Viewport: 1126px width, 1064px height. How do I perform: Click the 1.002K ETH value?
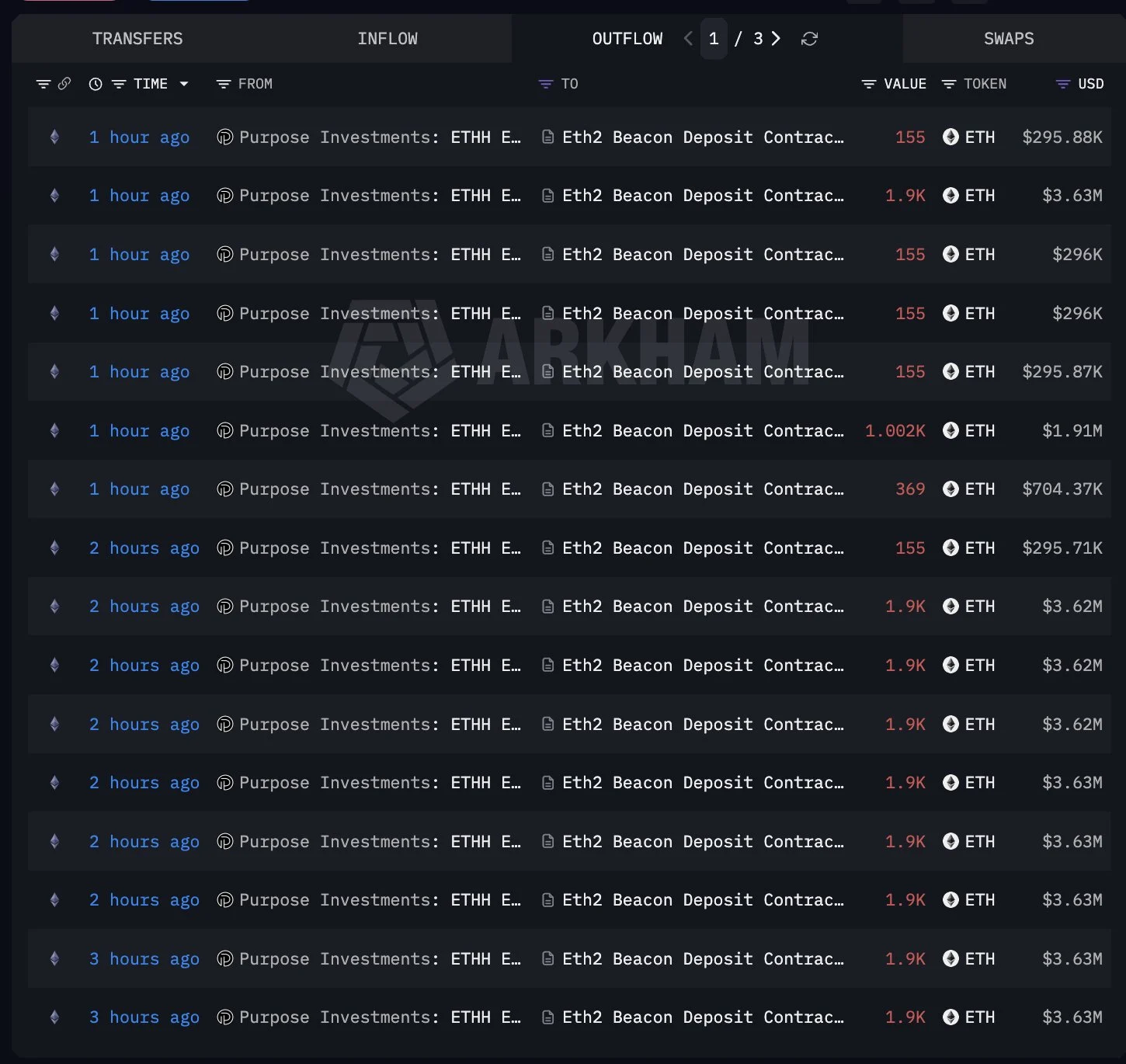coord(895,431)
